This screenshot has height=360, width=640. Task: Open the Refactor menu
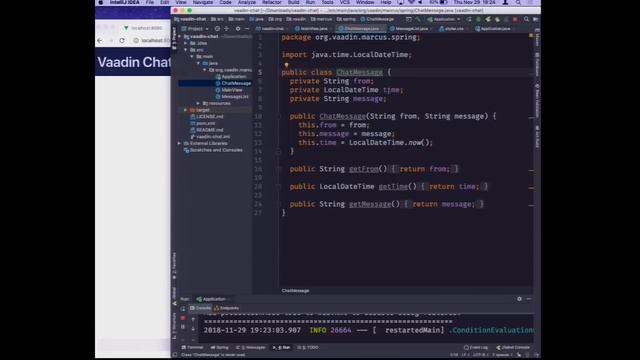tap(272, 2)
